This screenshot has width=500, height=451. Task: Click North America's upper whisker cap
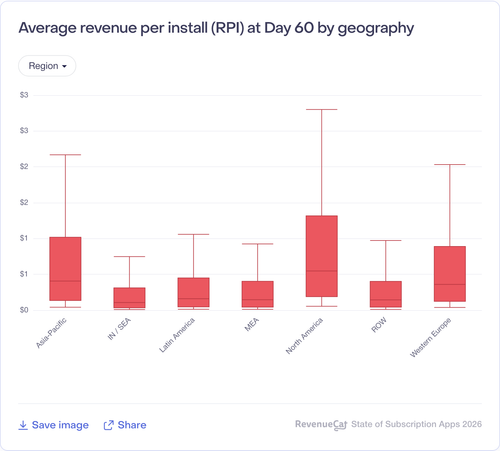[322, 109]
